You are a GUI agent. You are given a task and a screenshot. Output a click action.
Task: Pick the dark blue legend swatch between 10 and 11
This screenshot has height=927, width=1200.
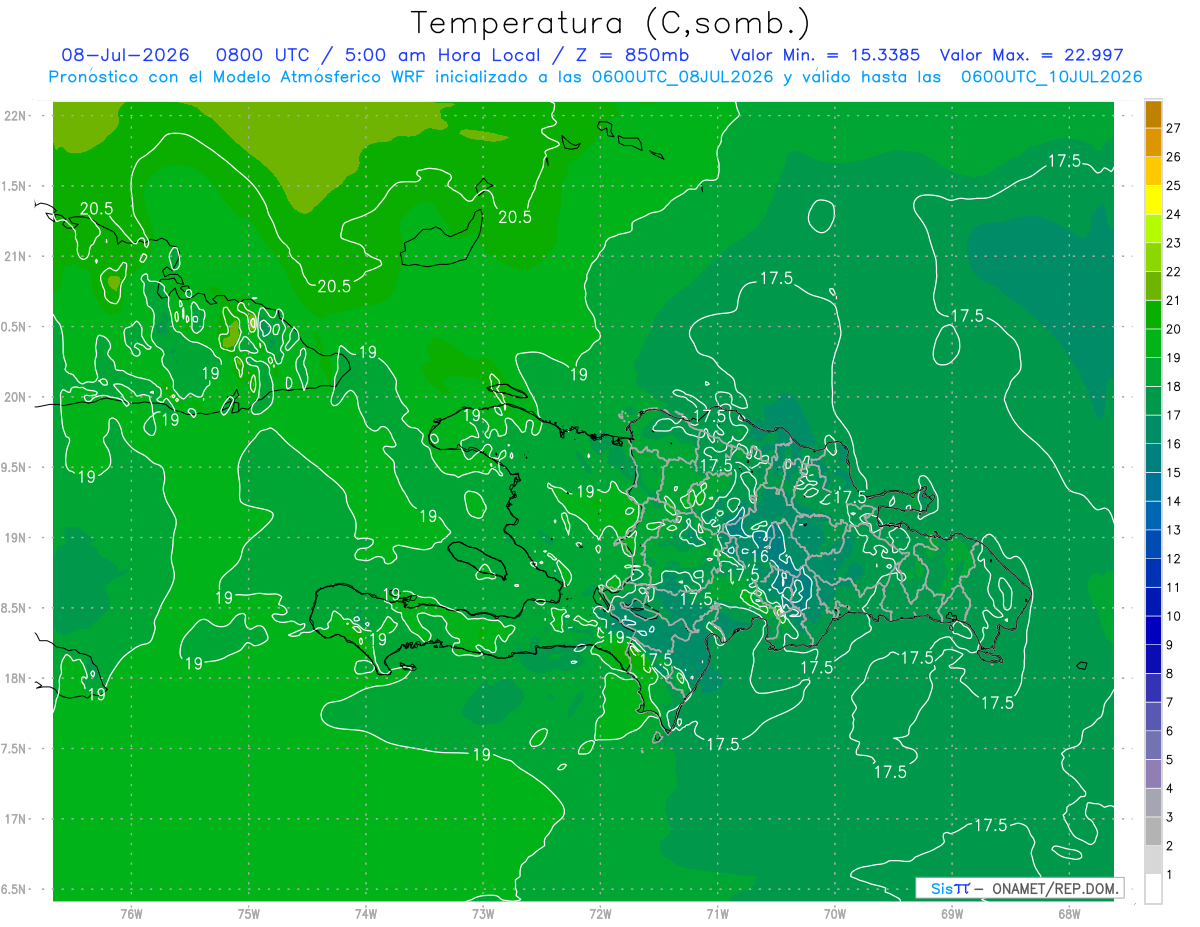(x=1153, y=602)
